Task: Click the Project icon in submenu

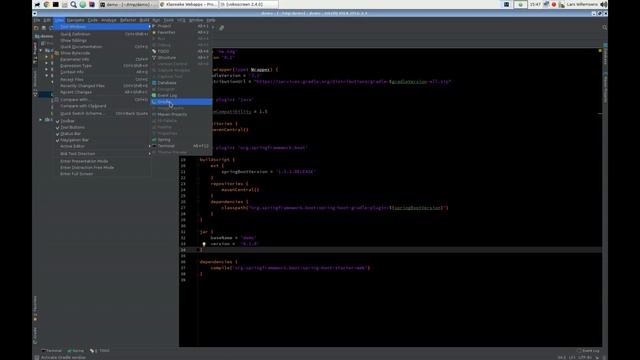Action: click(154, 26)
